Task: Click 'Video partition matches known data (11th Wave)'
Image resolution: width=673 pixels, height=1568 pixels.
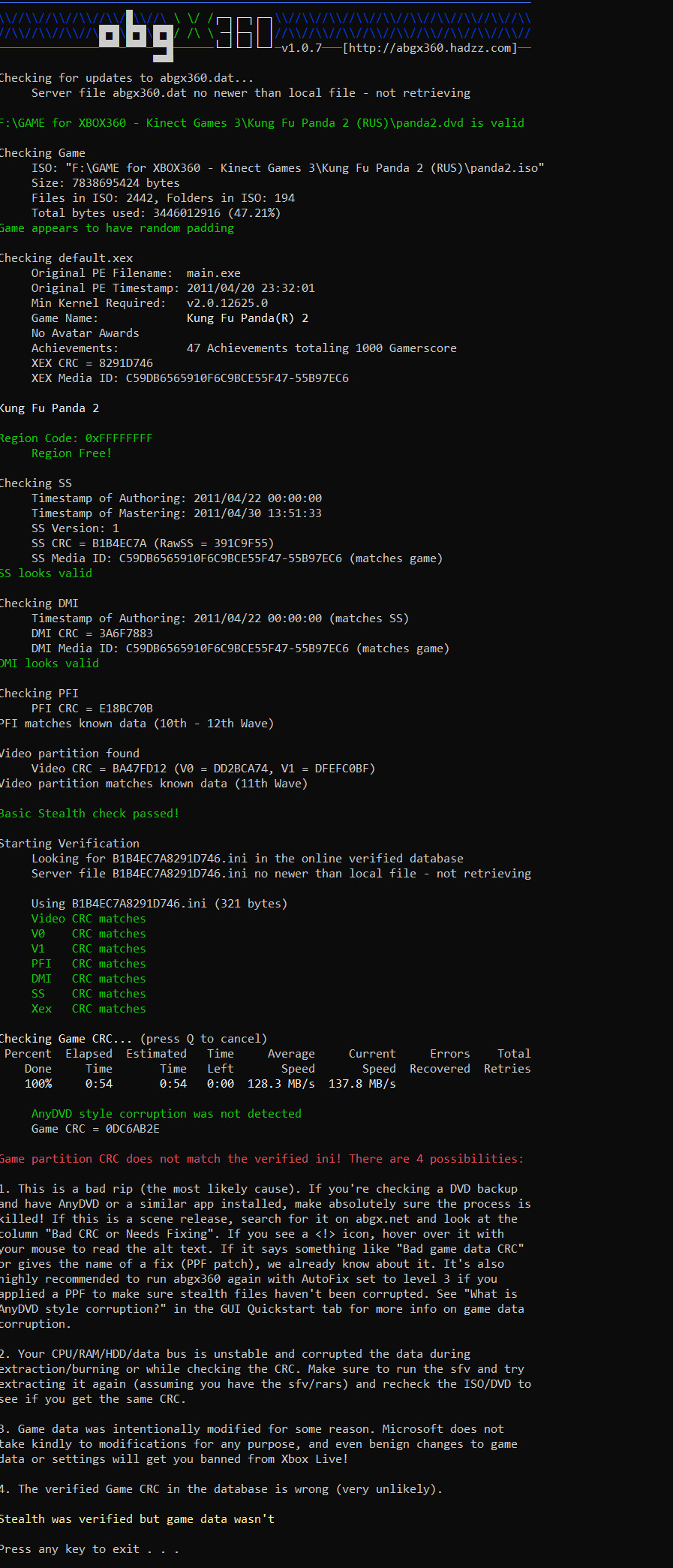Action: pyautogui.click(x=154, y=784)
